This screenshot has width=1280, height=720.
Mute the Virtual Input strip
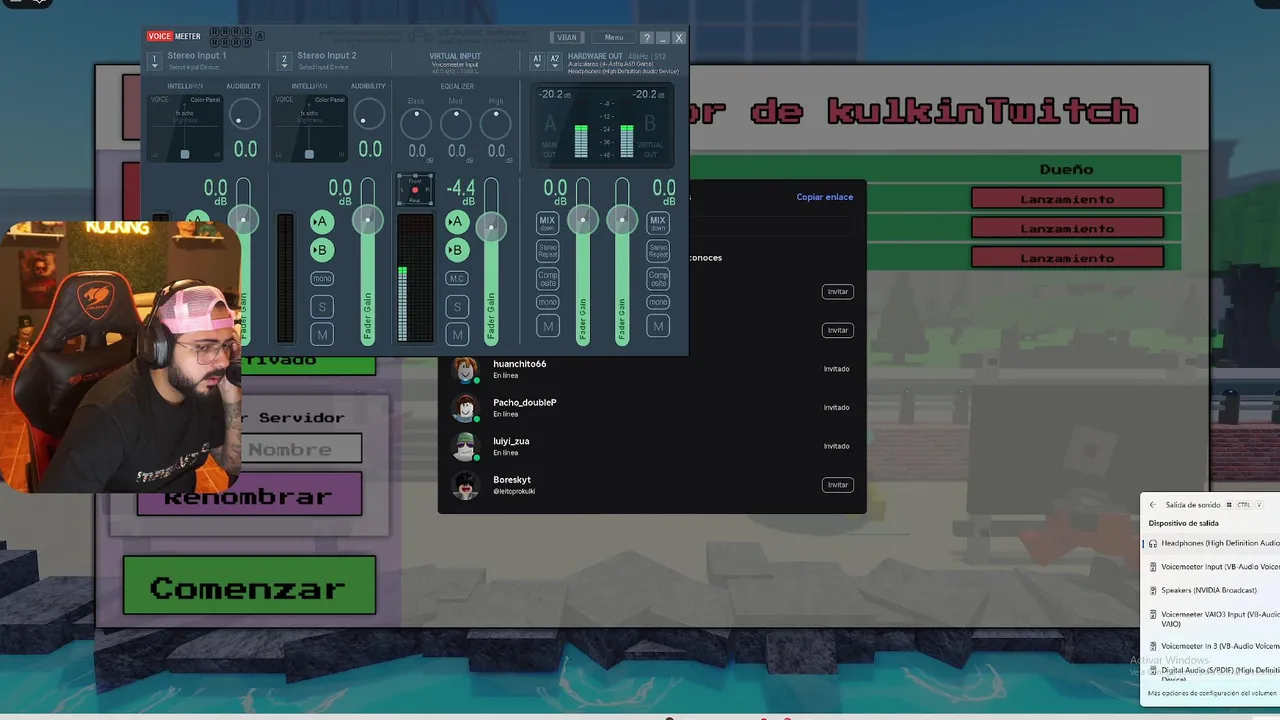(x=457, y=334)
